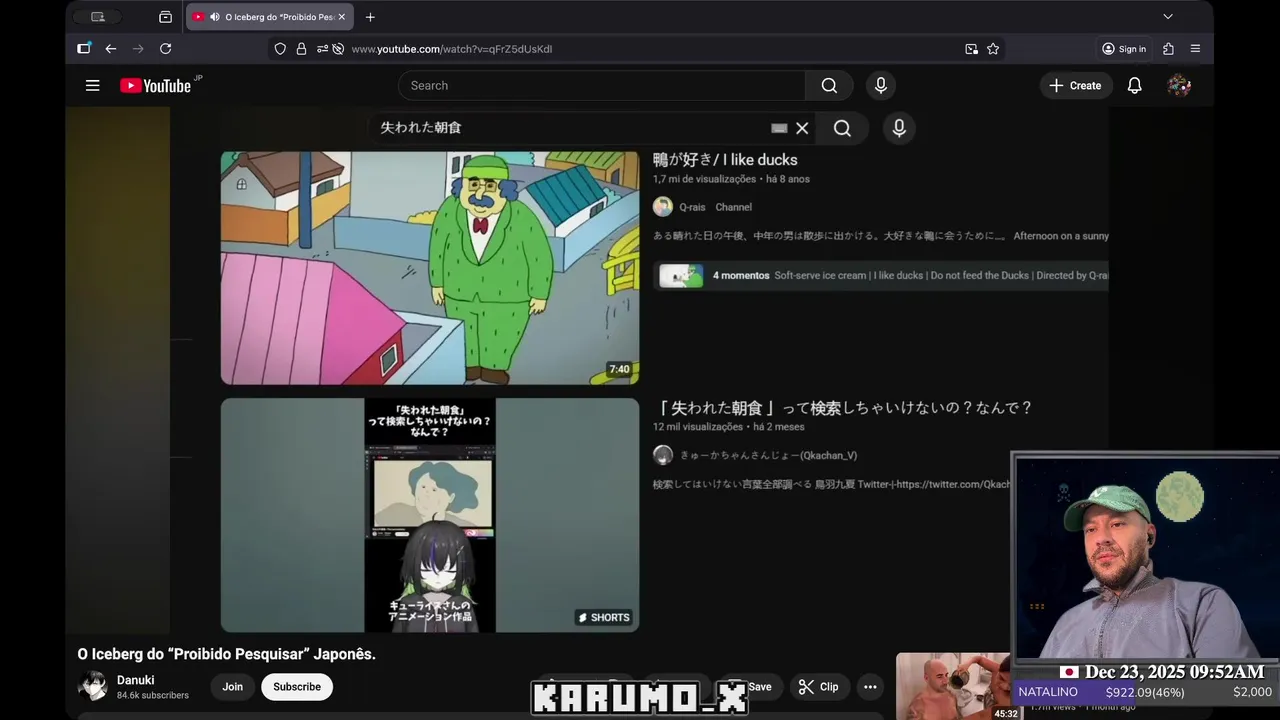Click the browser Sign in button
The image size is (1280, 720).
pyautogui.click(x=1124, y=49)
